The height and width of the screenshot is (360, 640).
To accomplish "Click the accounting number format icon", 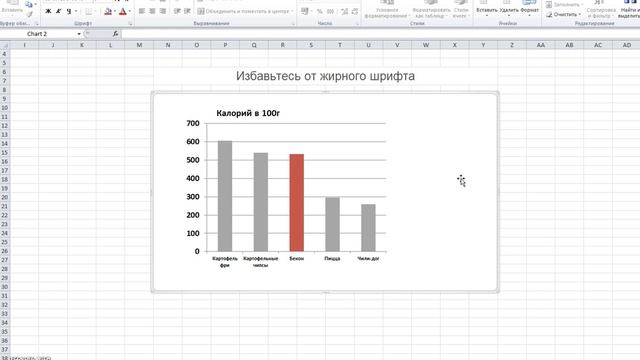I will 305,11.
